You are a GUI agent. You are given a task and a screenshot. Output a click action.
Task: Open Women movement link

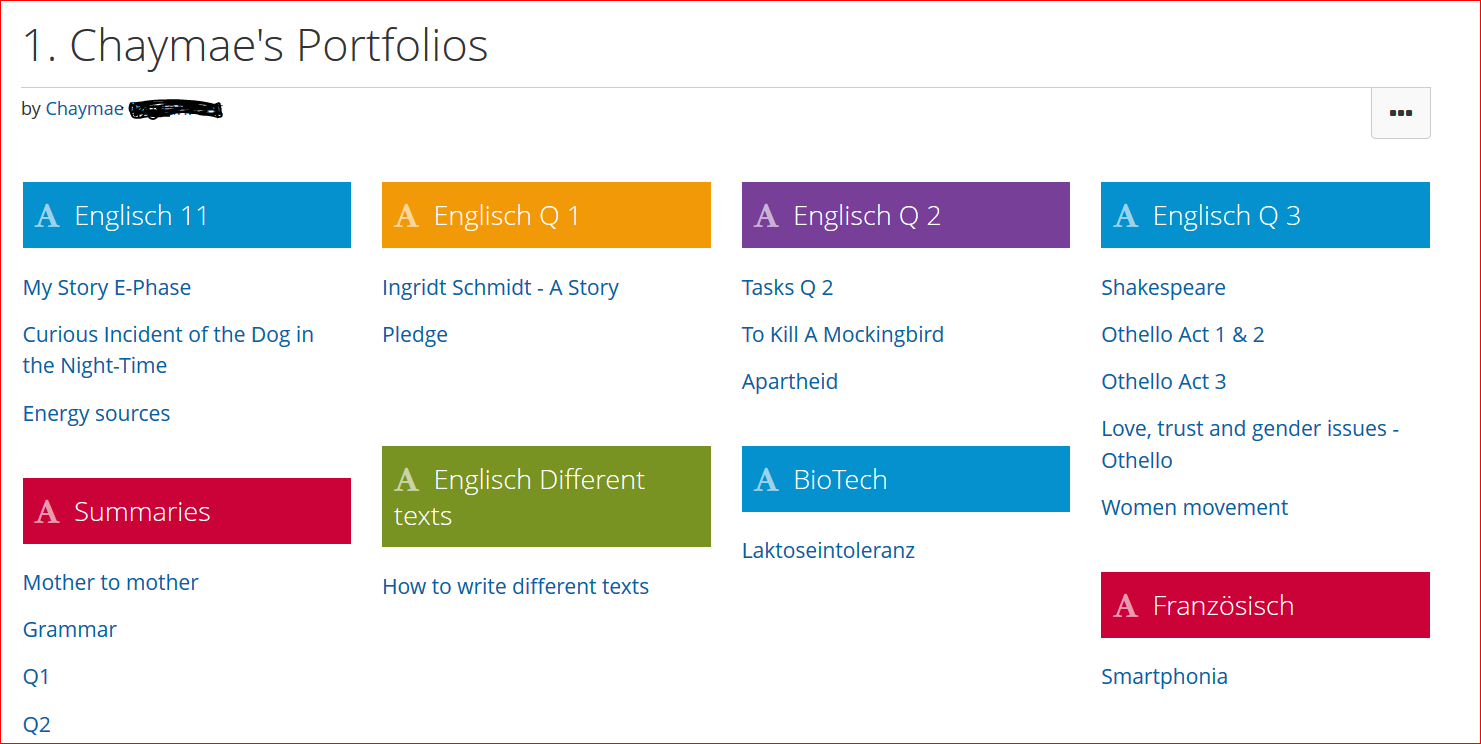pos(1195,508)
